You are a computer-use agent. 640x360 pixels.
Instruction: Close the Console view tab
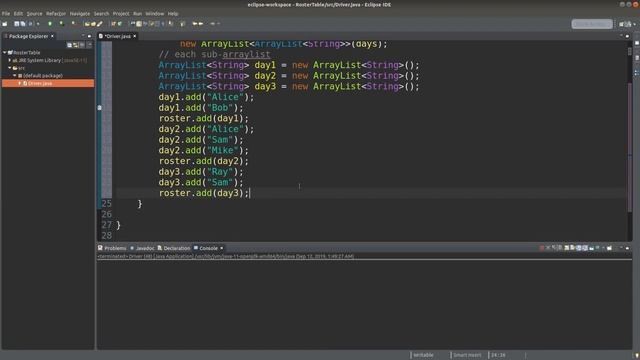tap(222, 248)
